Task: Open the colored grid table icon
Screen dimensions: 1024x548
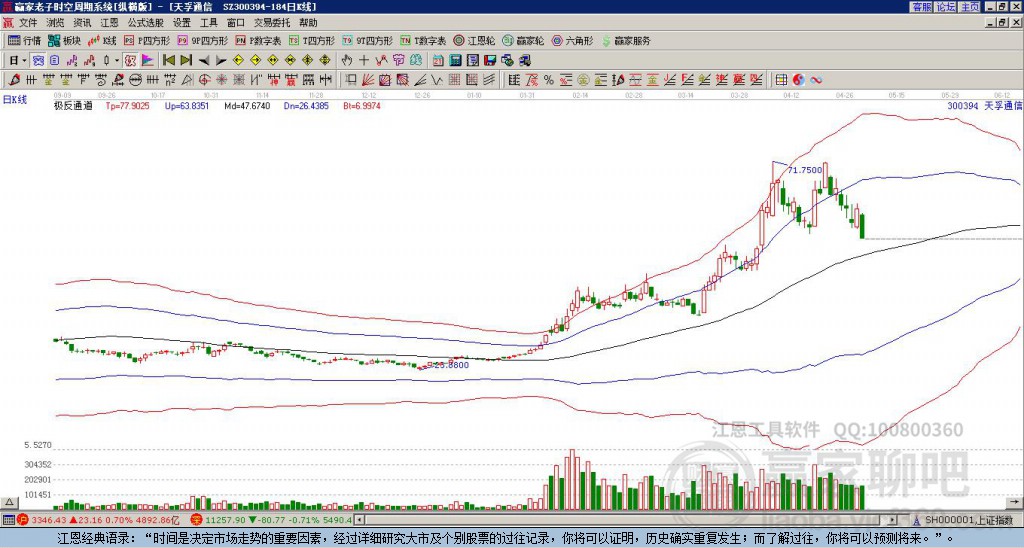Action: click(781, 80)
